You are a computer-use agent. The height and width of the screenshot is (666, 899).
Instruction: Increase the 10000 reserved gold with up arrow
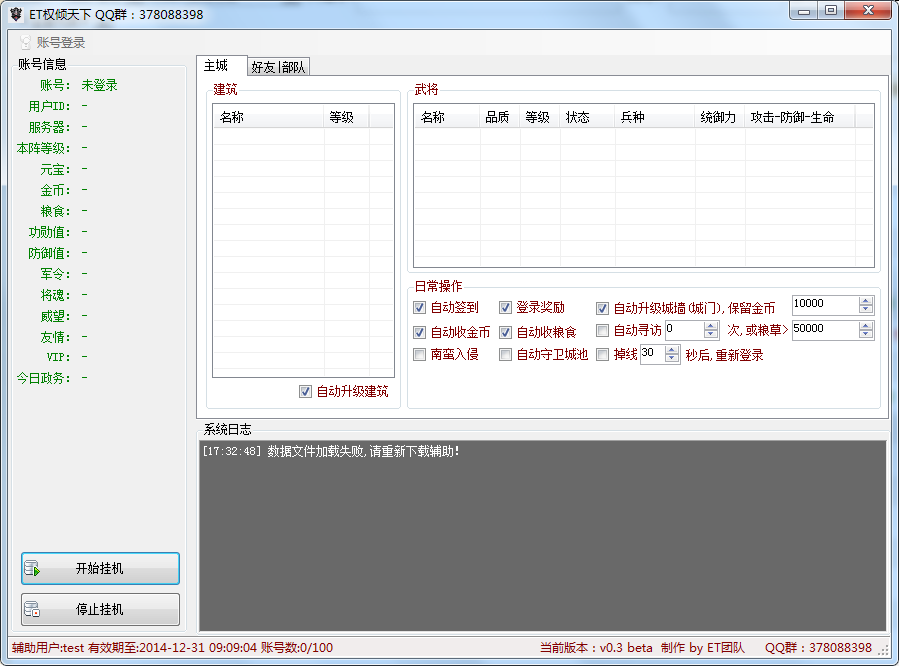(x=865, y=303)
